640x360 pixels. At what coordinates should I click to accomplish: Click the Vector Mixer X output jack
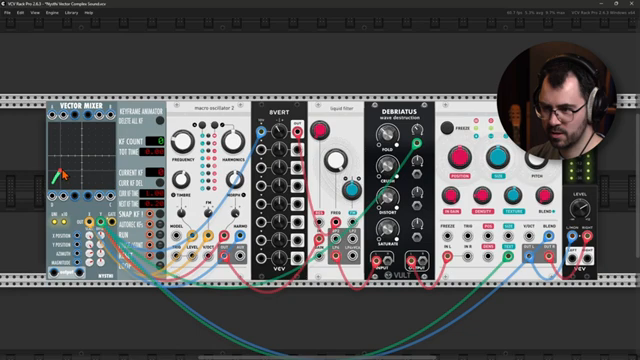pos(89,222)
